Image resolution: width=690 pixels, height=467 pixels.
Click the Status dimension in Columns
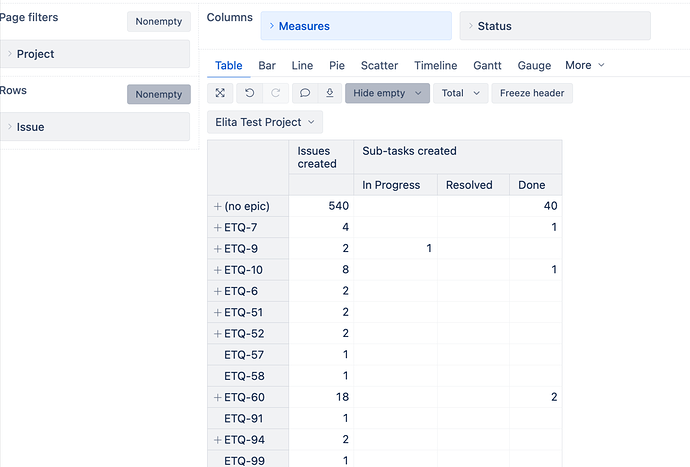(554, 26)
